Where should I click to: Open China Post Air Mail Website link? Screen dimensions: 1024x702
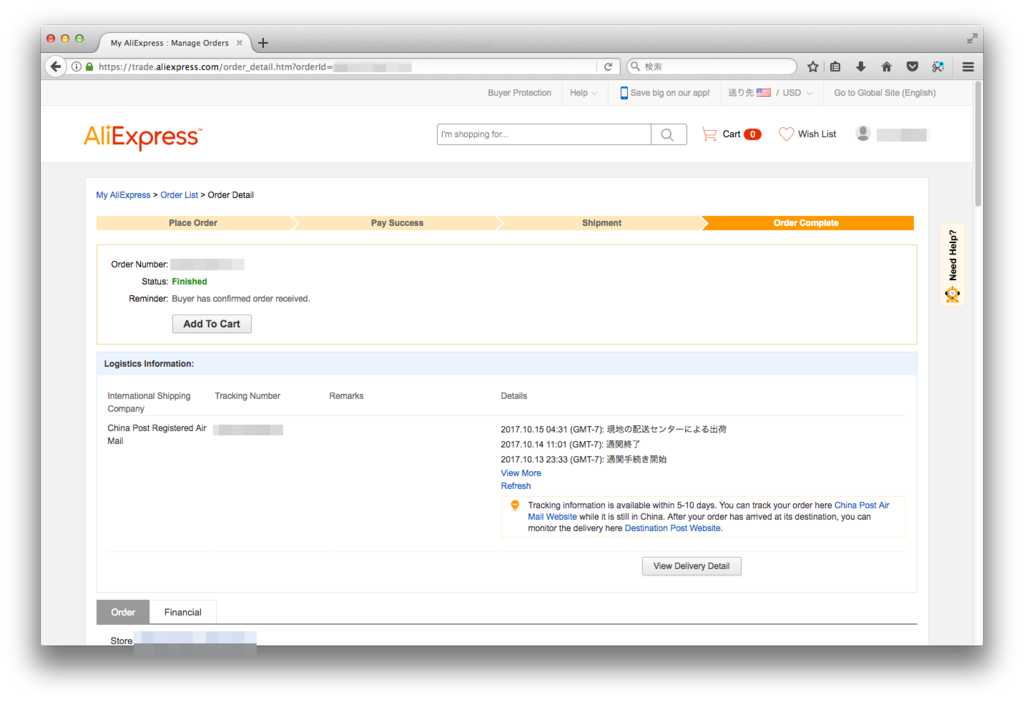[861, 505]
